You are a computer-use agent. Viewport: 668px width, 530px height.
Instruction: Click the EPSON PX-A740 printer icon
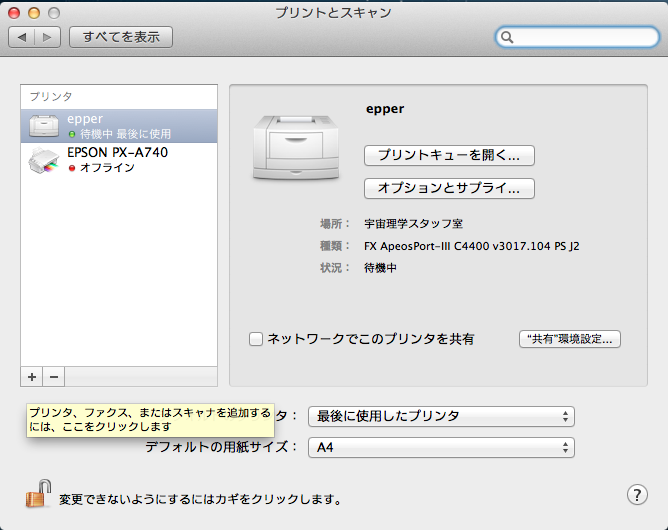[x=44, y=160]
